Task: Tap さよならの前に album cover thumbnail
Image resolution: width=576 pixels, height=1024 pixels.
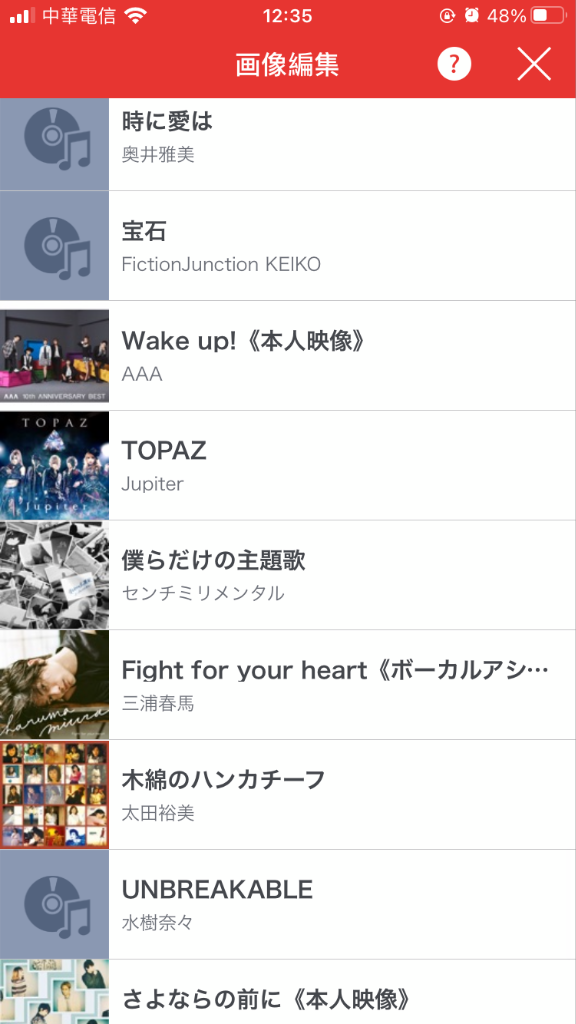Action: 54,992
